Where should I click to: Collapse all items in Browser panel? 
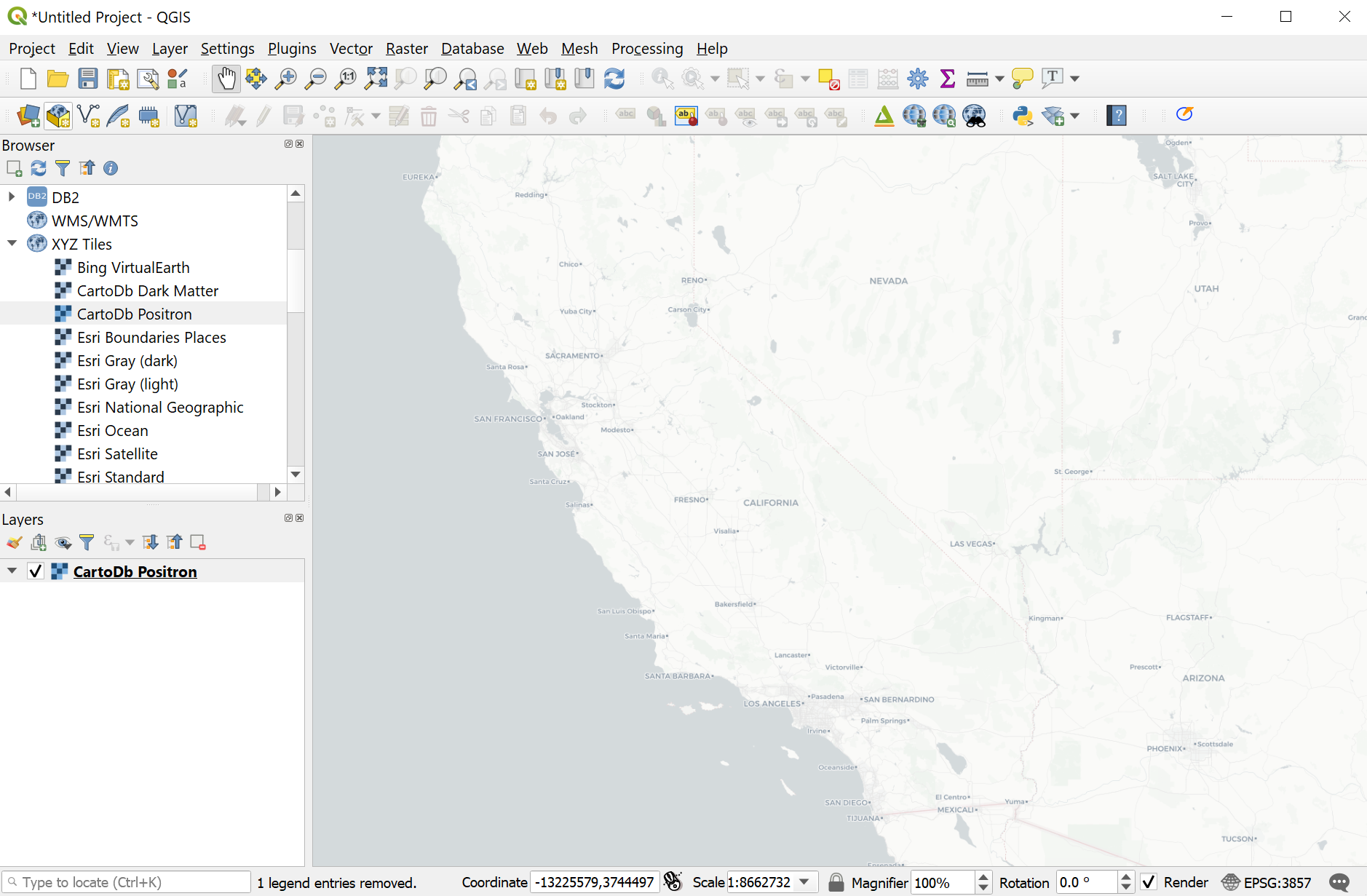coord(87,168)
